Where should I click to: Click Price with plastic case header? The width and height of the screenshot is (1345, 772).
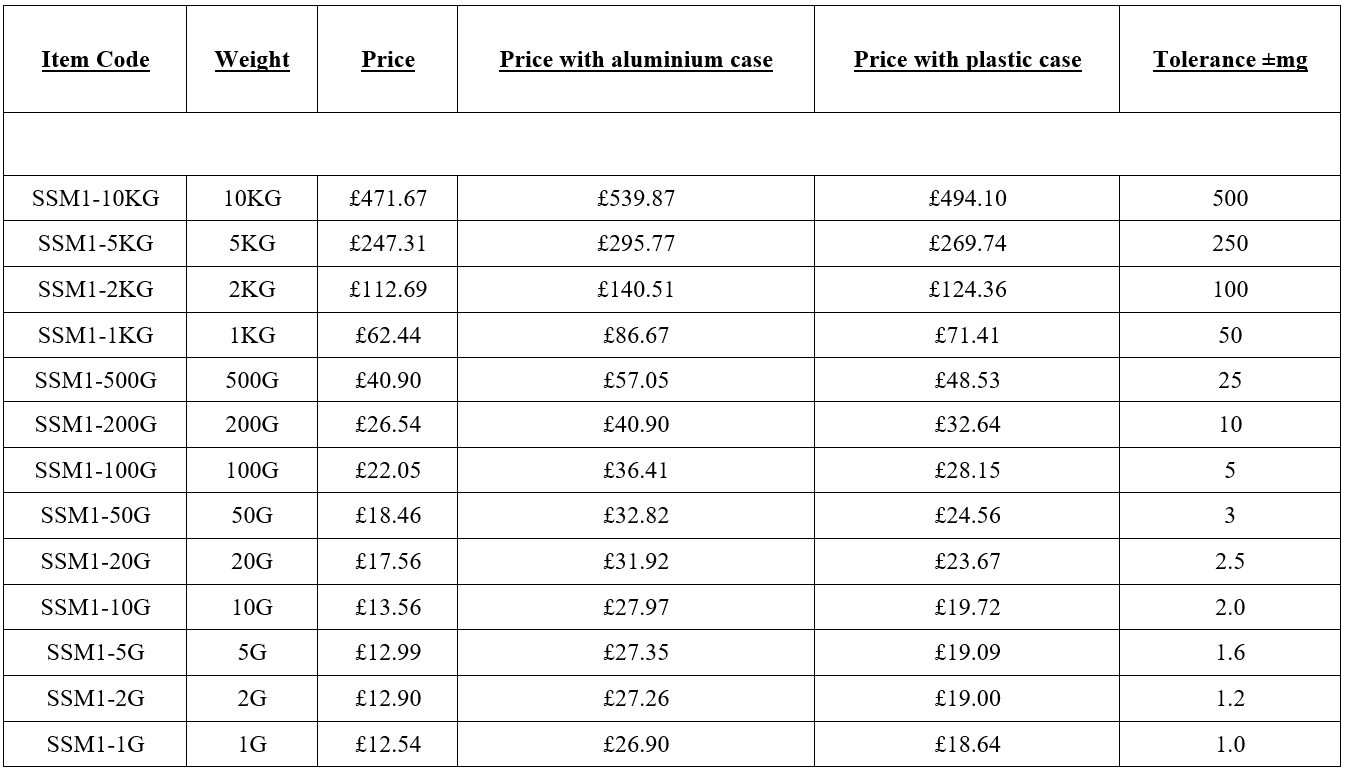click(967, 60)
